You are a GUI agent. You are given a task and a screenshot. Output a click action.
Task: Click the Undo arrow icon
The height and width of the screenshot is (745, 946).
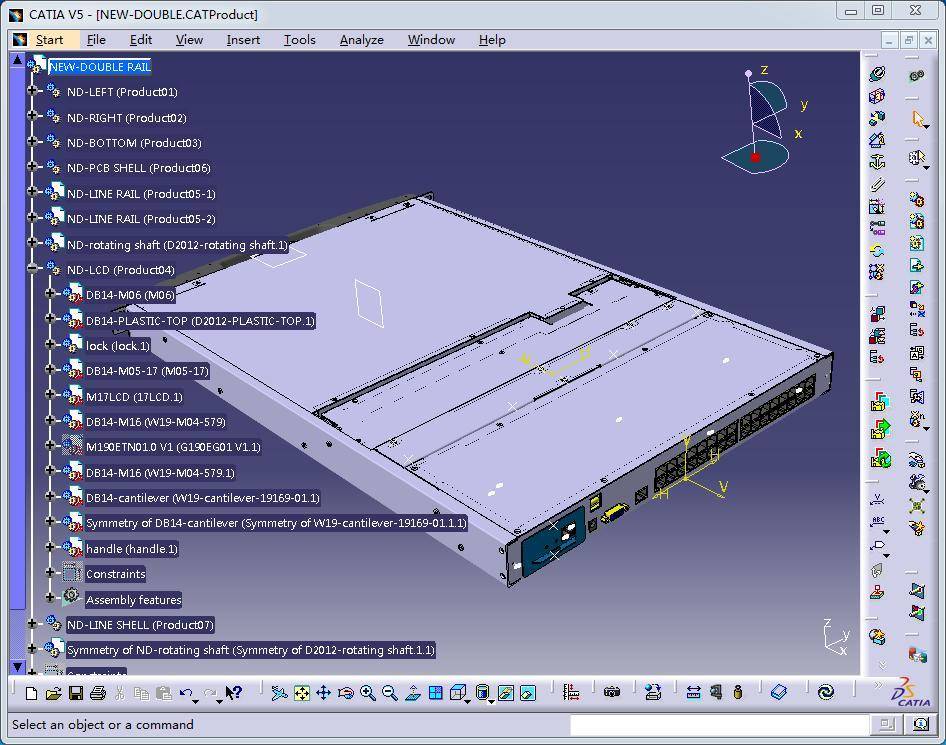click(x=187, y=692)
